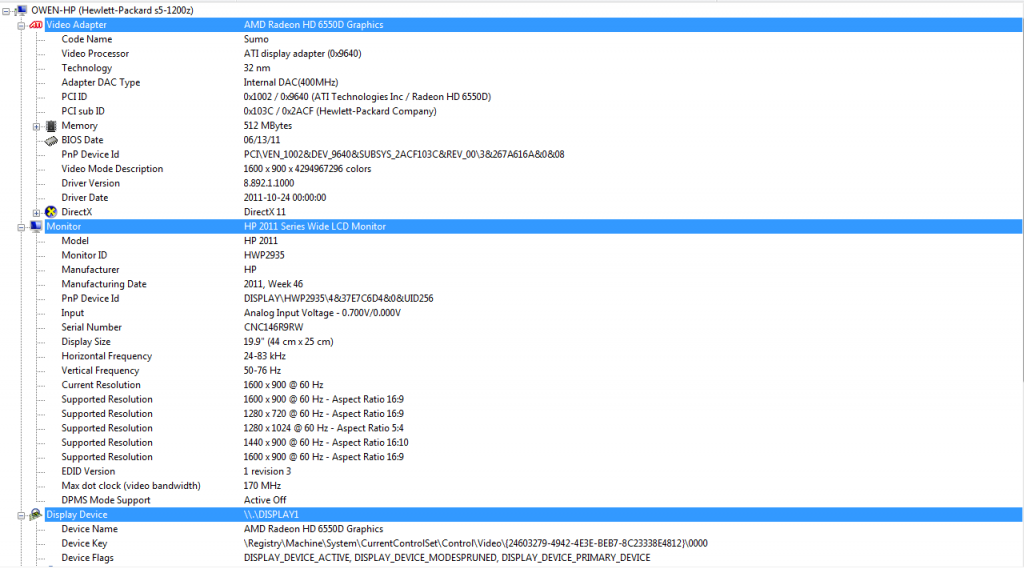Collapse the Display Device section

pyautogui.click(x=21, y=516)
